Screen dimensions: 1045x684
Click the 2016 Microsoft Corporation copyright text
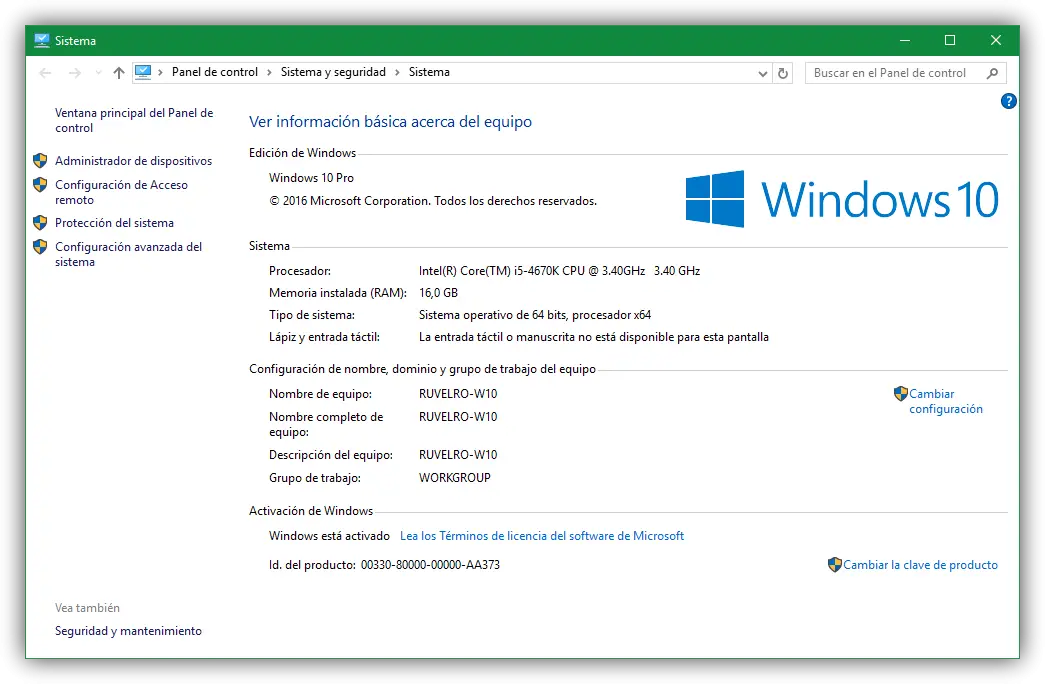pyautogui.click(x=433, y=201)
